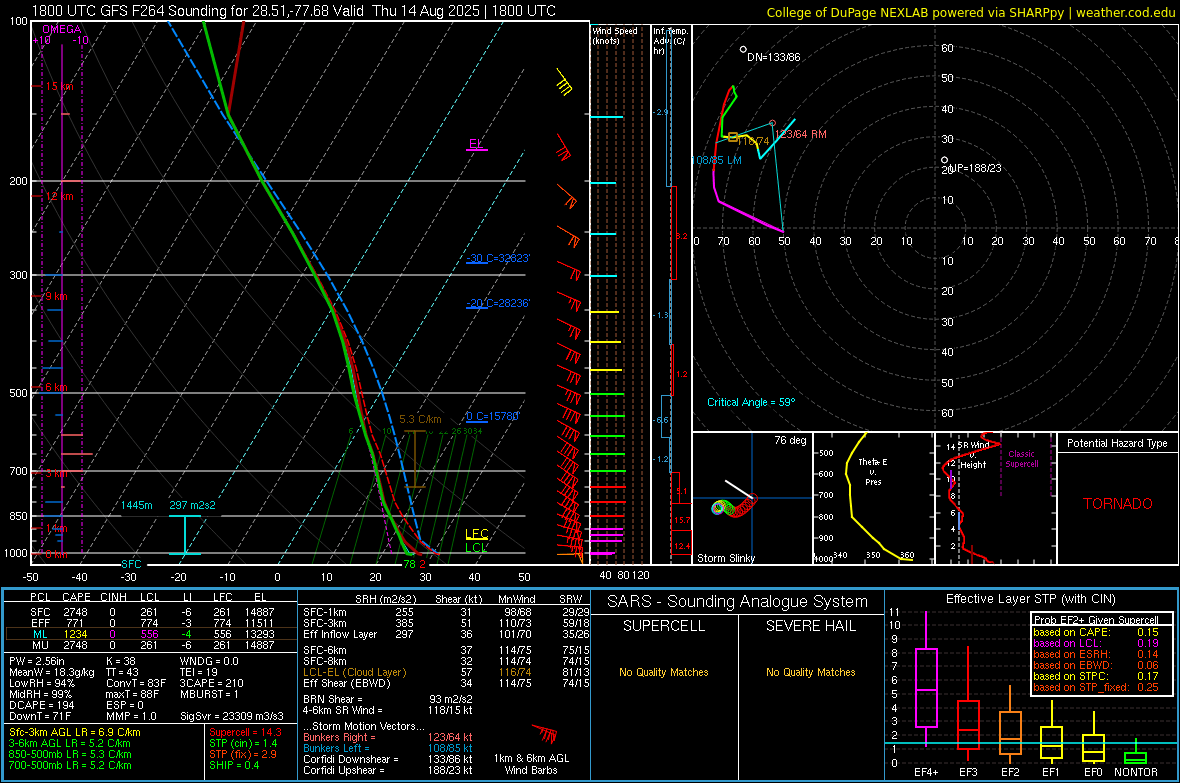The height and width of the screenshot is (783, 1180).
Task: Click the 0 C=15780' height label
Action: [x=492, y=416]
